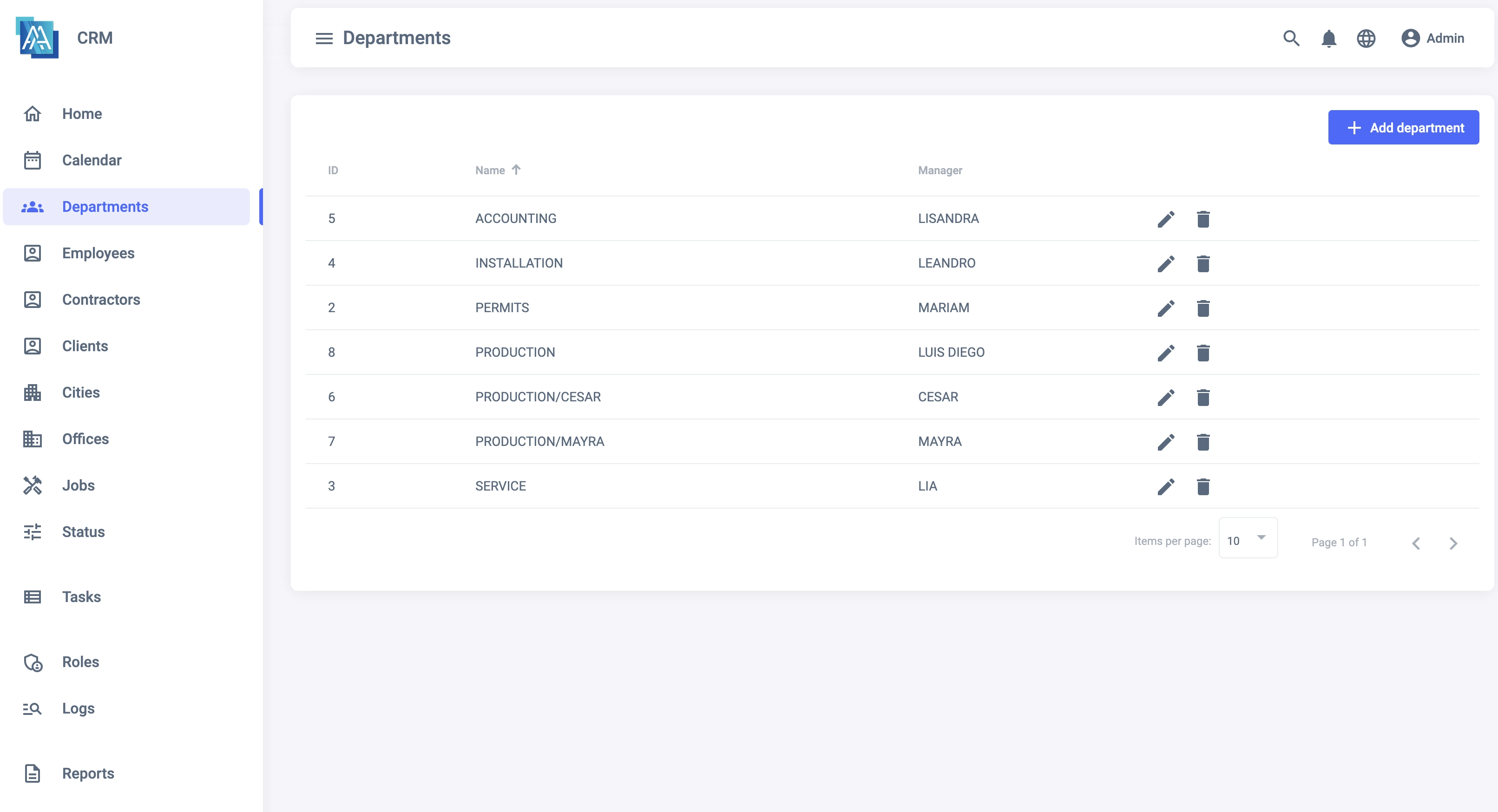Viewport: 1498px width, 812px height.
Task: Click the search magnifier icon
Action: click(1291, 39)
